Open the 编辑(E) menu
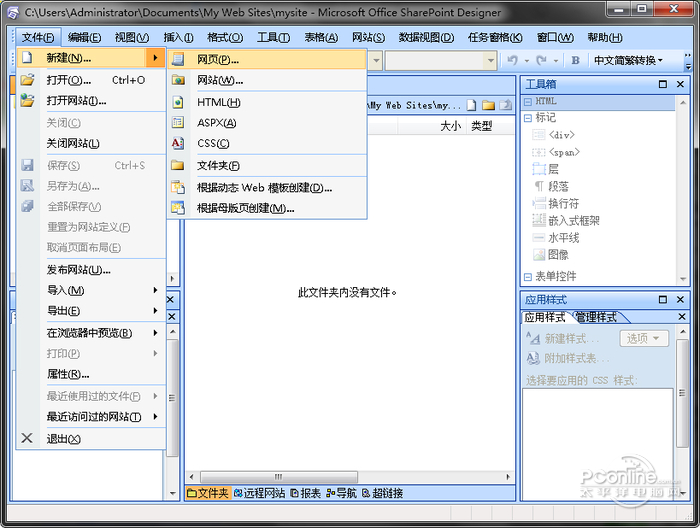Image resolution: width=700 pixels, height=528 pixels. tap(84, 37)
